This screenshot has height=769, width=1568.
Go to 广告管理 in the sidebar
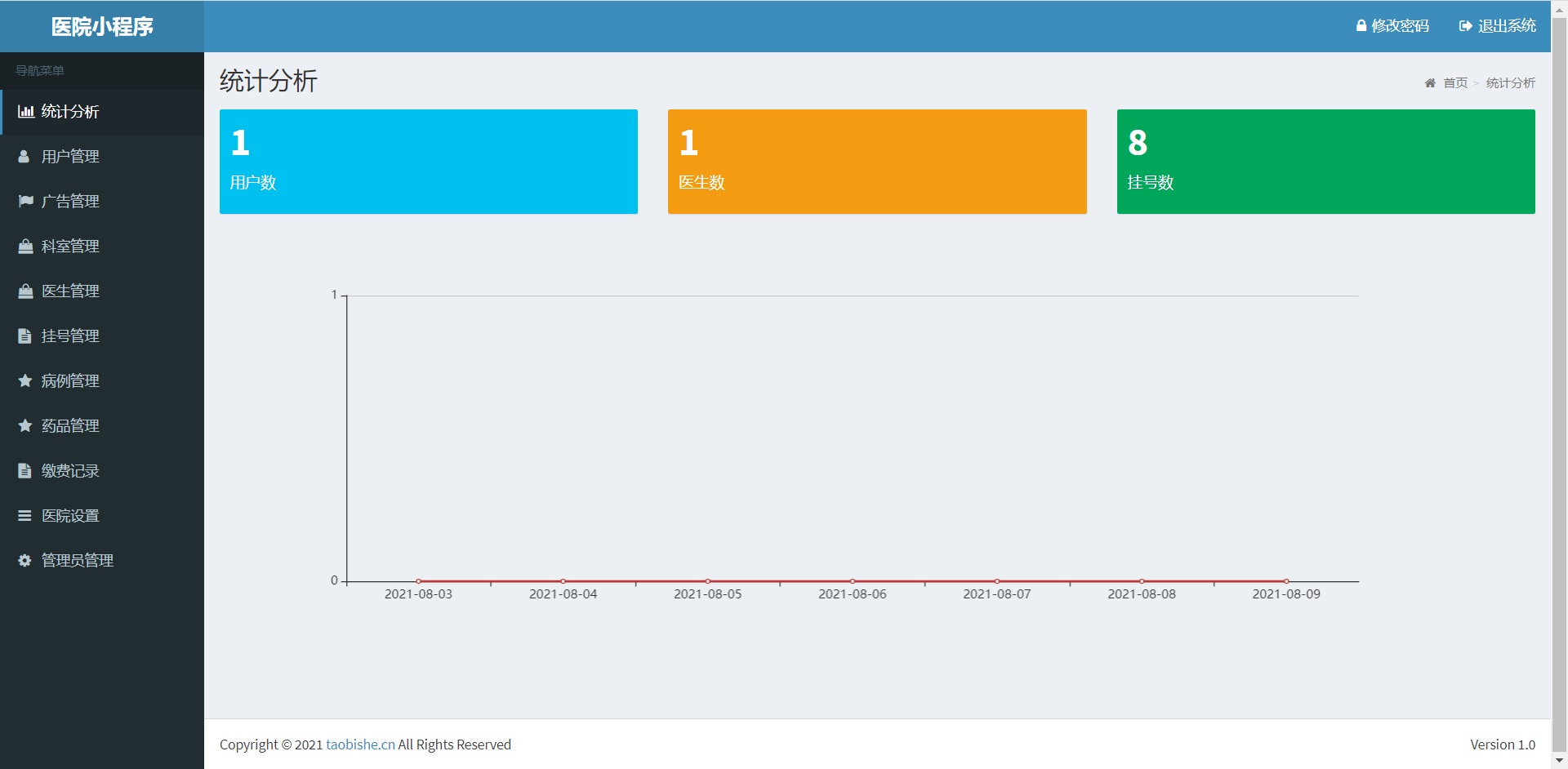pos(102,202)
